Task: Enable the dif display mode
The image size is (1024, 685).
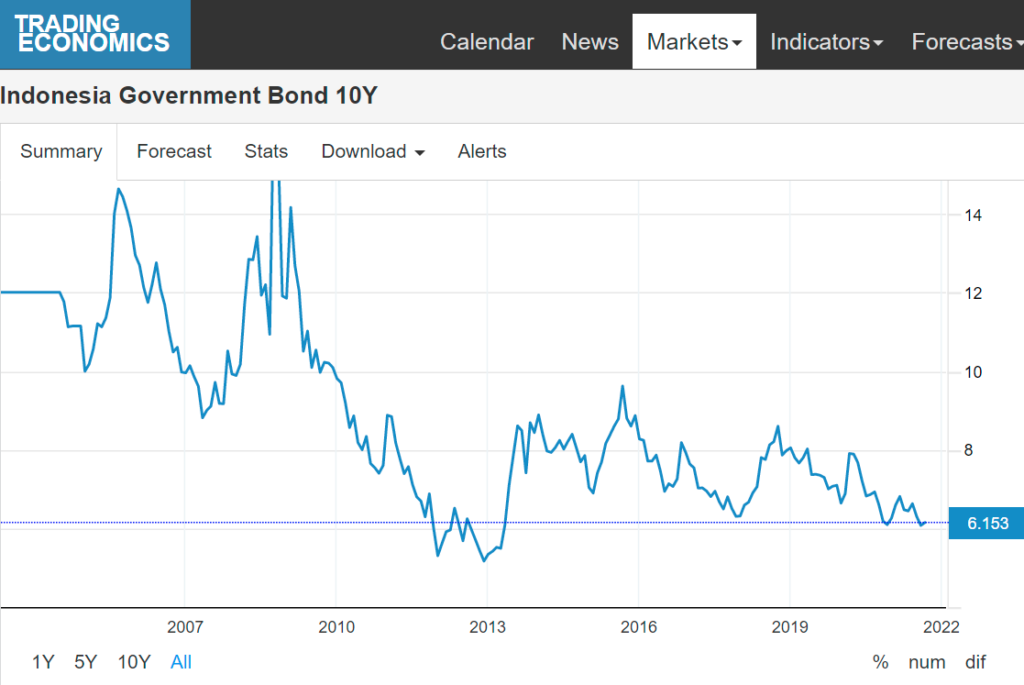Action: [x=975, y=662]
